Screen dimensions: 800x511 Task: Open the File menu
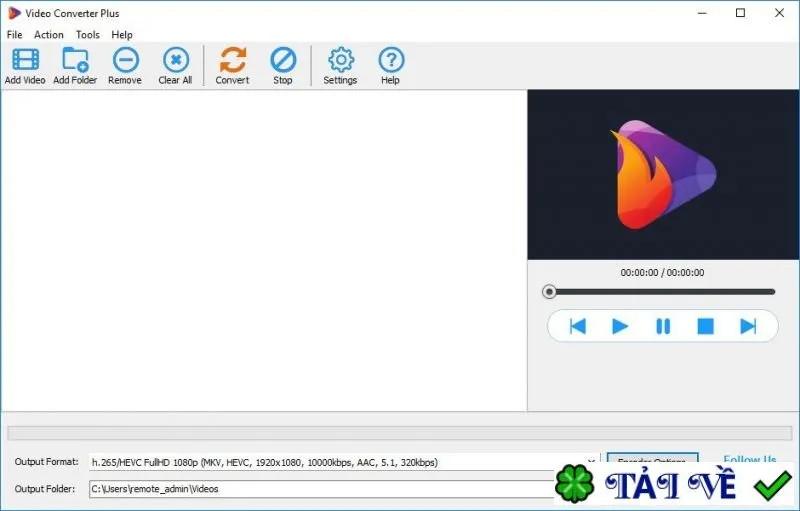(14, 35)
